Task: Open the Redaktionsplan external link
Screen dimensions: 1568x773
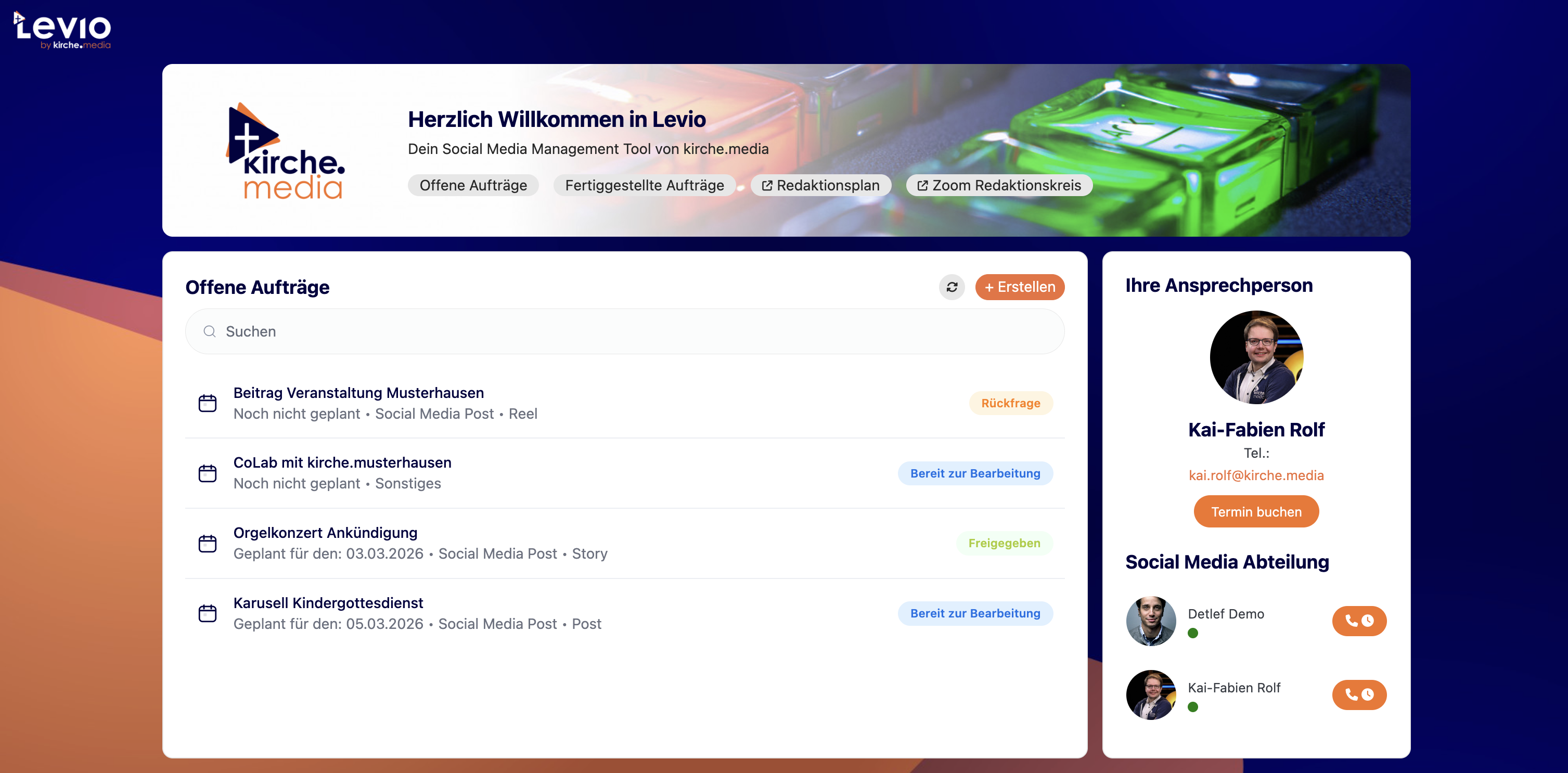Action: 820,185
